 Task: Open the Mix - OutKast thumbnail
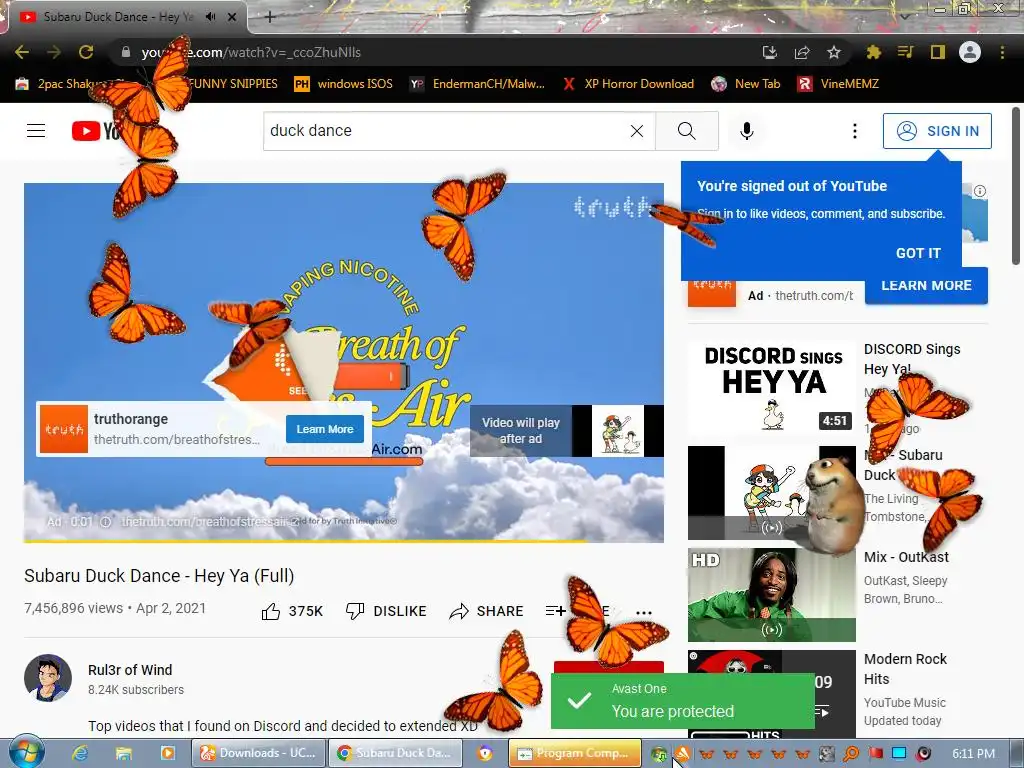click(771, 594)
